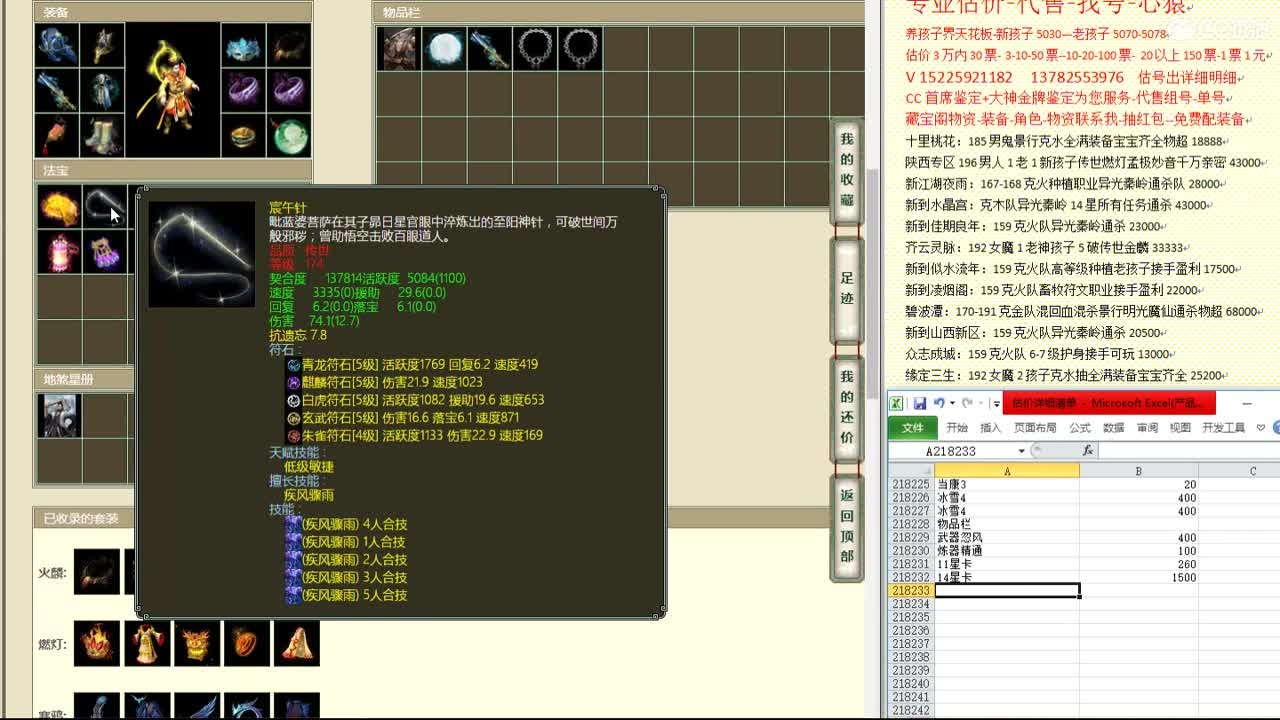The image size is (1280, 720).
Task: Select the flame shield icon in 燃灯 set
Action: coord(247,643)
